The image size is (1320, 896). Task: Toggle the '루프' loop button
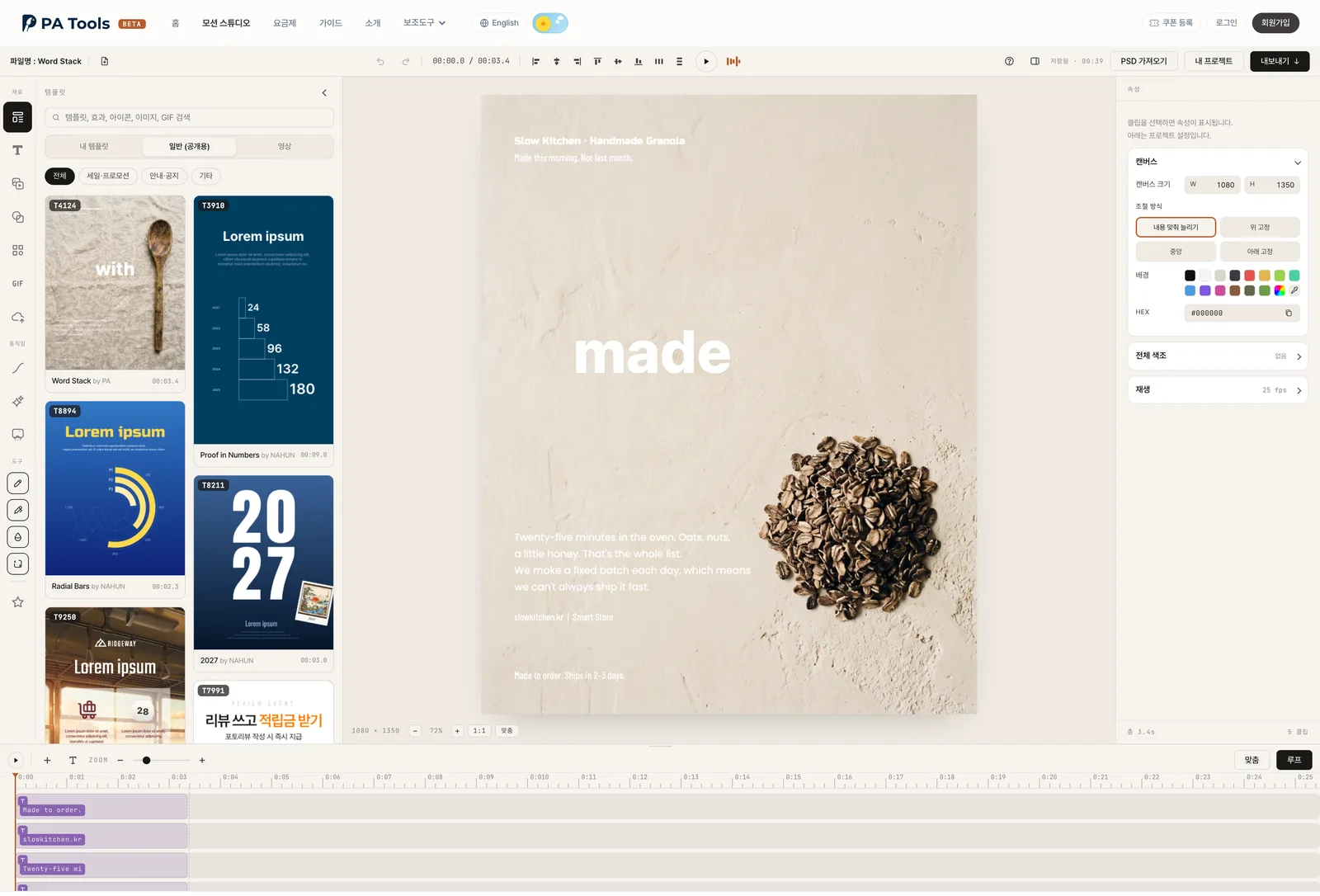pyautogui.click(x=1294, y=760)
